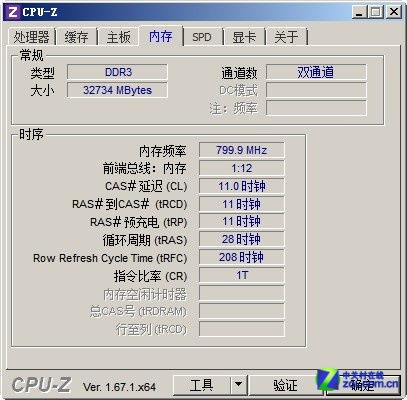Click the 32734 MBytes size field
The width and height of the screenshot is (407, 400).
point(117,90)
